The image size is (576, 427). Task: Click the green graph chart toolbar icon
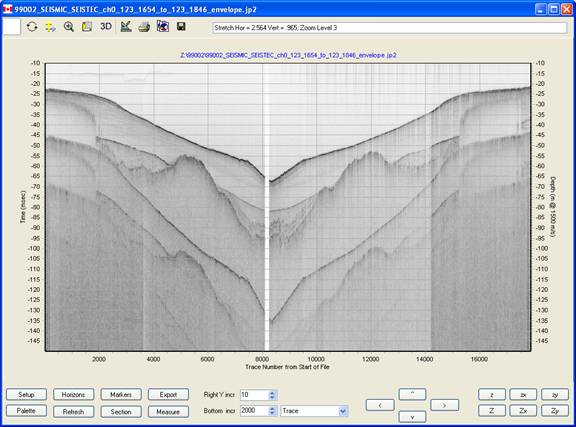[x=126, y=26]
